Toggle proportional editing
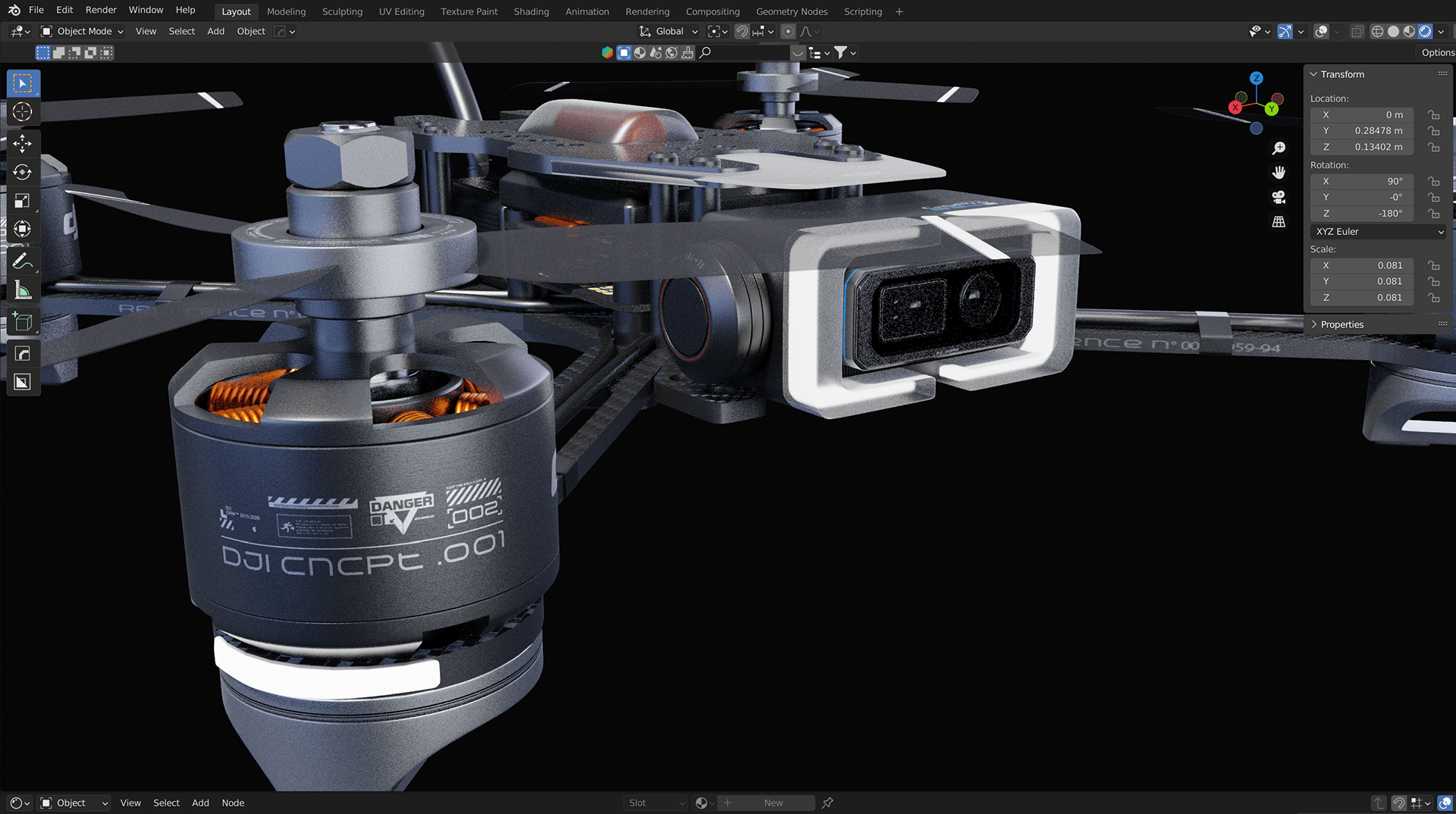Viewport: 1456px width, 814px height. tap(789, 31)
